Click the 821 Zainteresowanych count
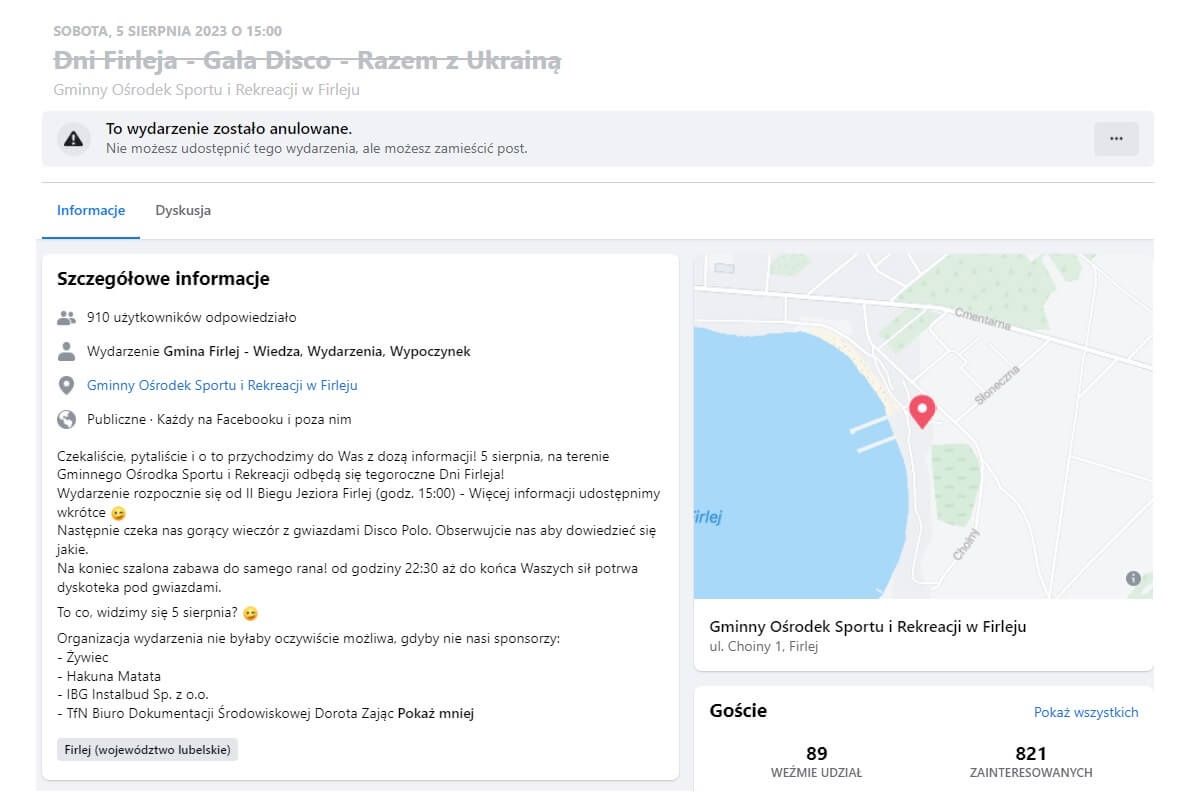1200x800 pixels. (1031, 761)
